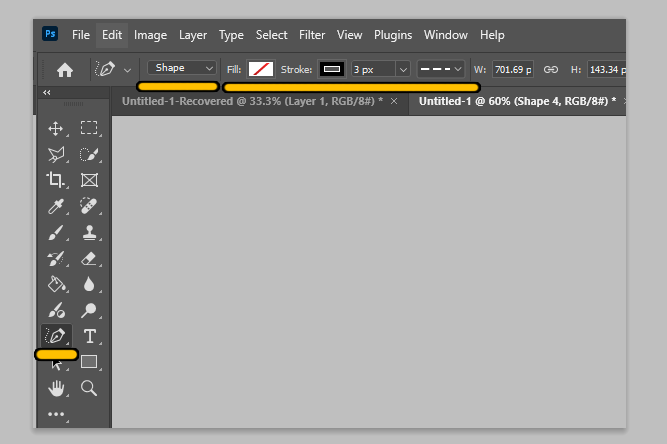Open the stroke width dropdown arrow
This screenshot has height=444, width=667.
coord(403,69)
